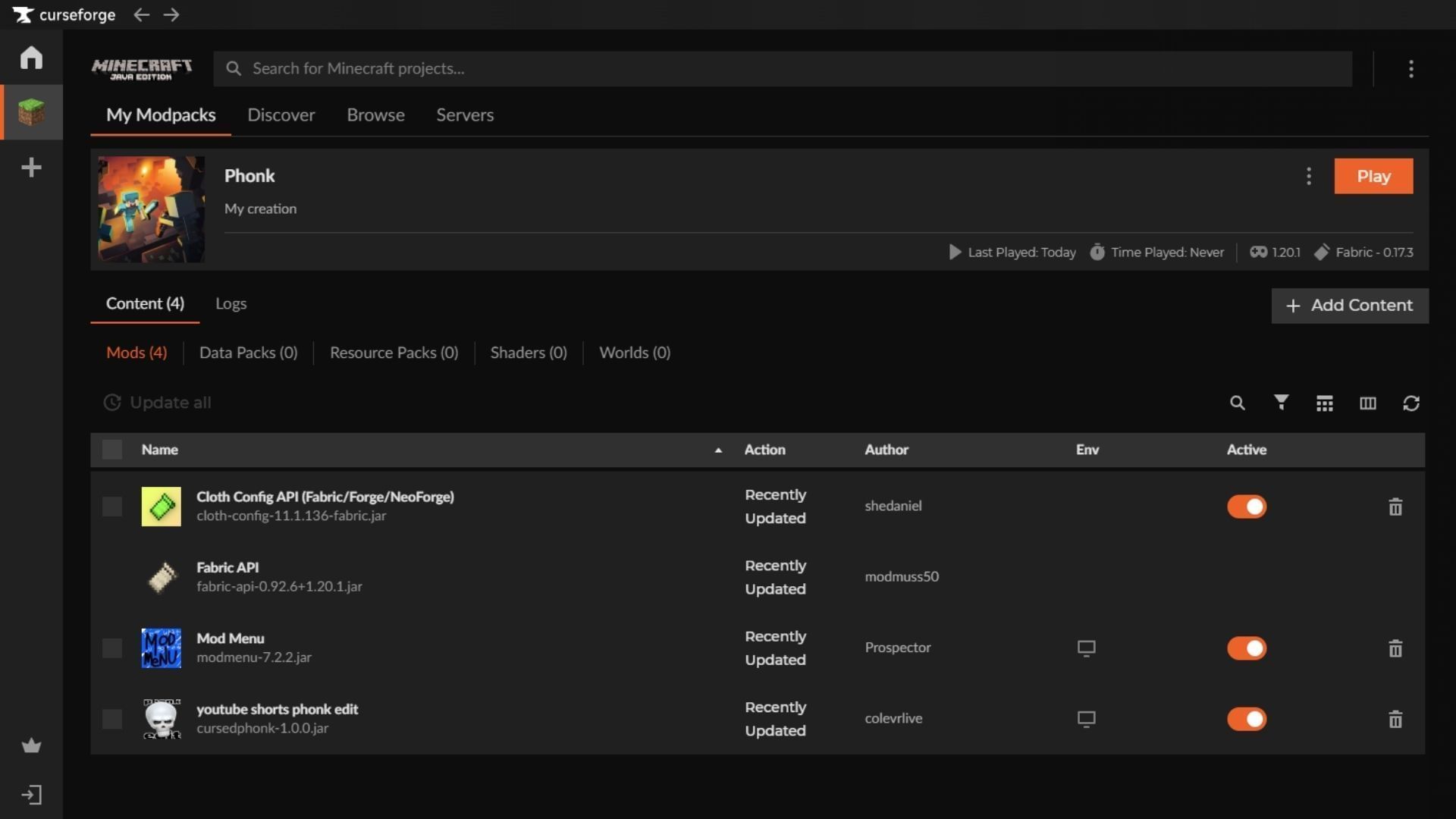The image size is (1456, 819).
Task: Open the mods filter funnel icon
Action: click(1281, 403)
